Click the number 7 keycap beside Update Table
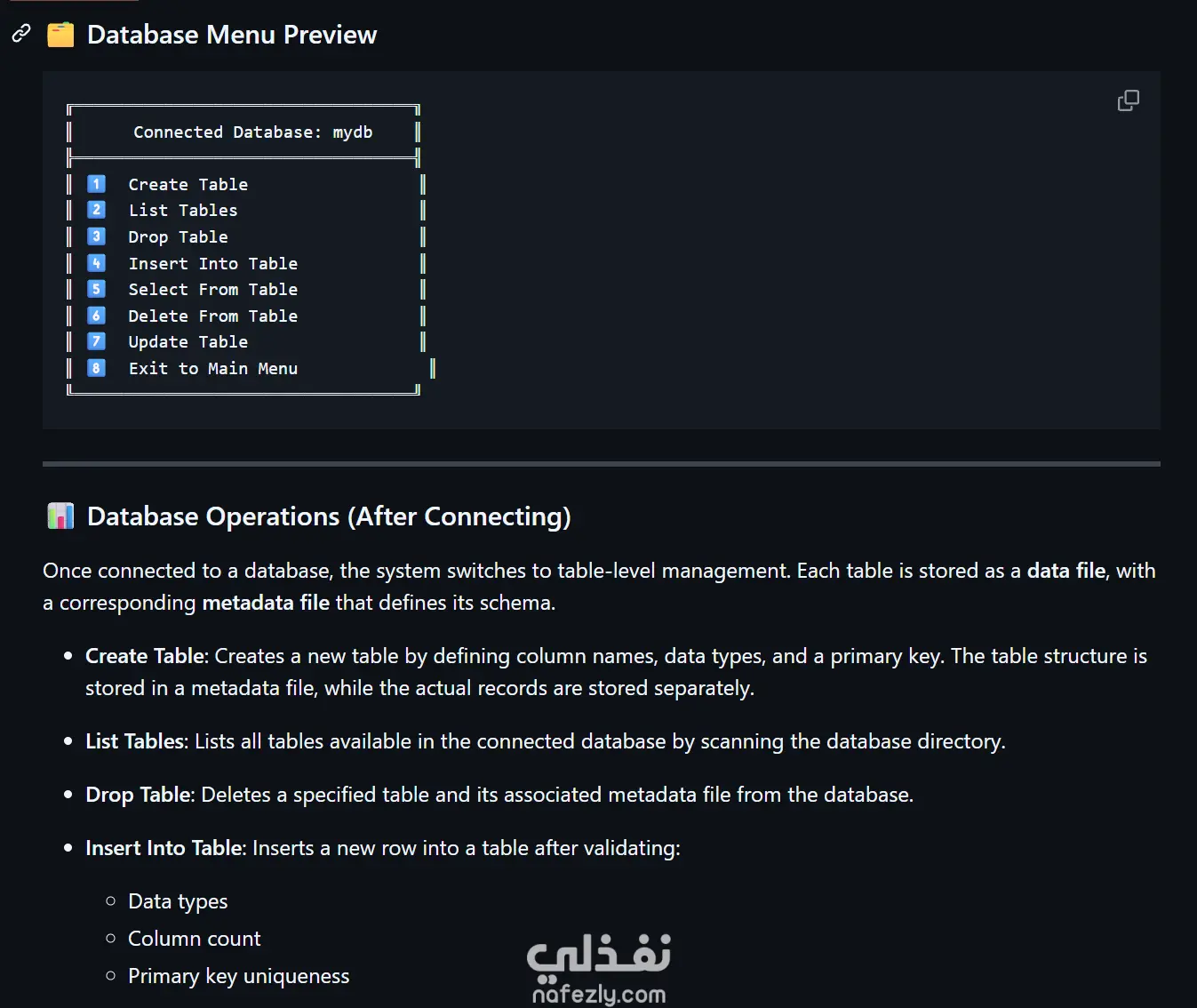Screen dimensions: 1197x1008 click(x=97, y=341)
